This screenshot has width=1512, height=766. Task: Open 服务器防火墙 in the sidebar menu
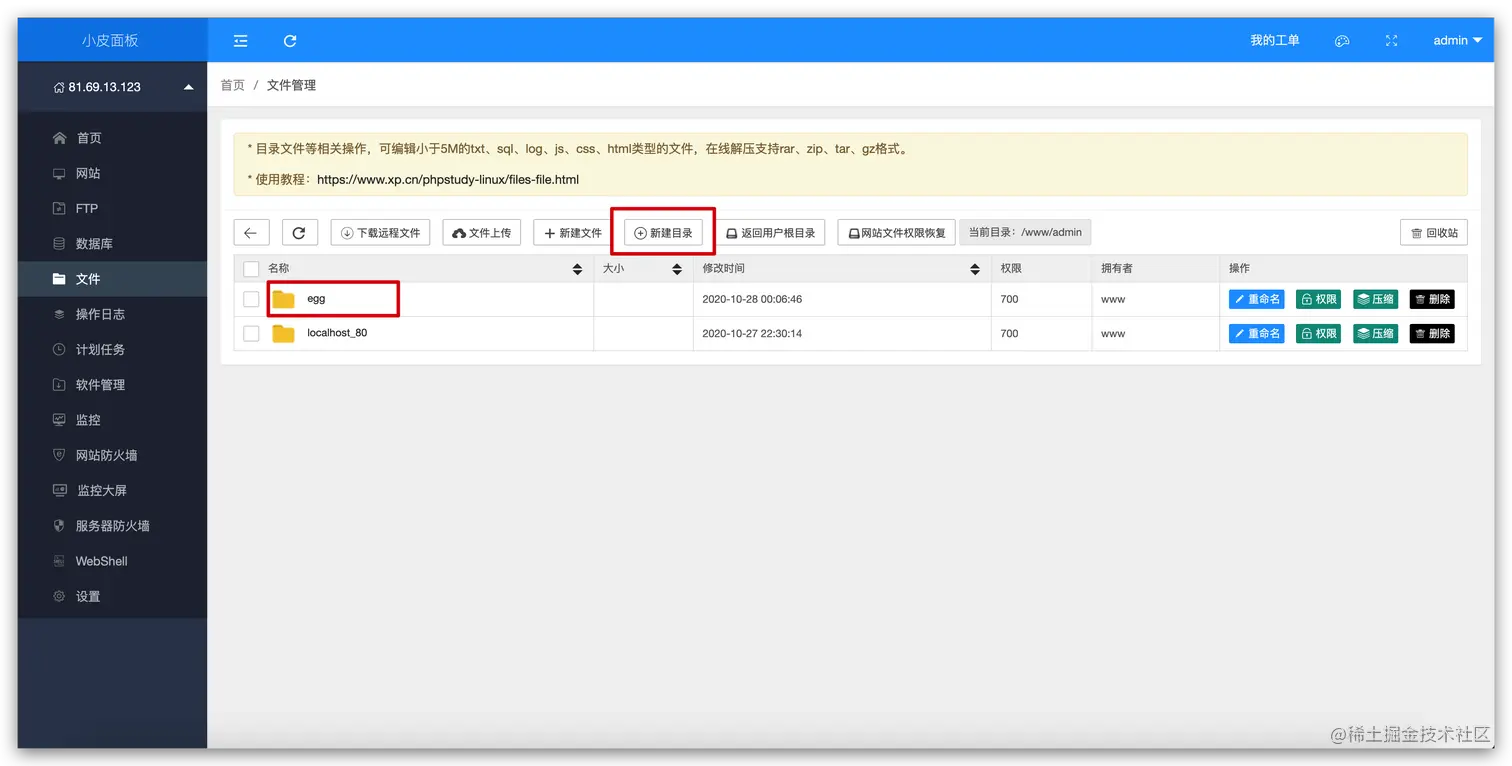pyautogui.click(x=112, y=526)
